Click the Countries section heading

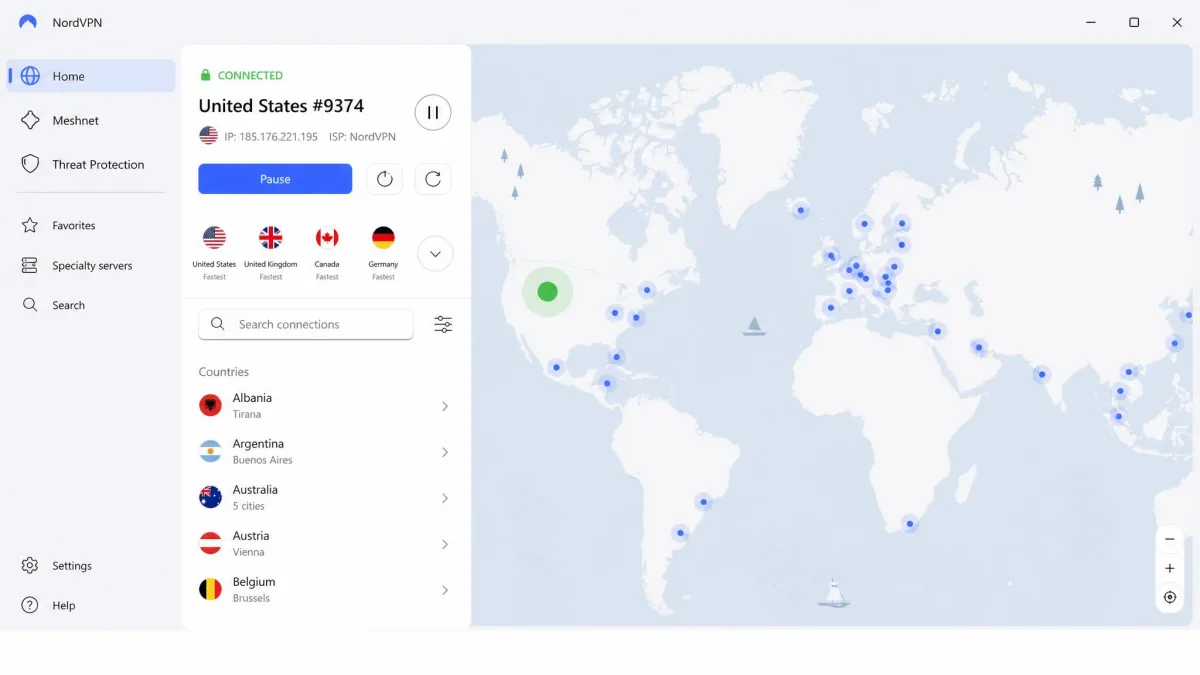(224, 372)
